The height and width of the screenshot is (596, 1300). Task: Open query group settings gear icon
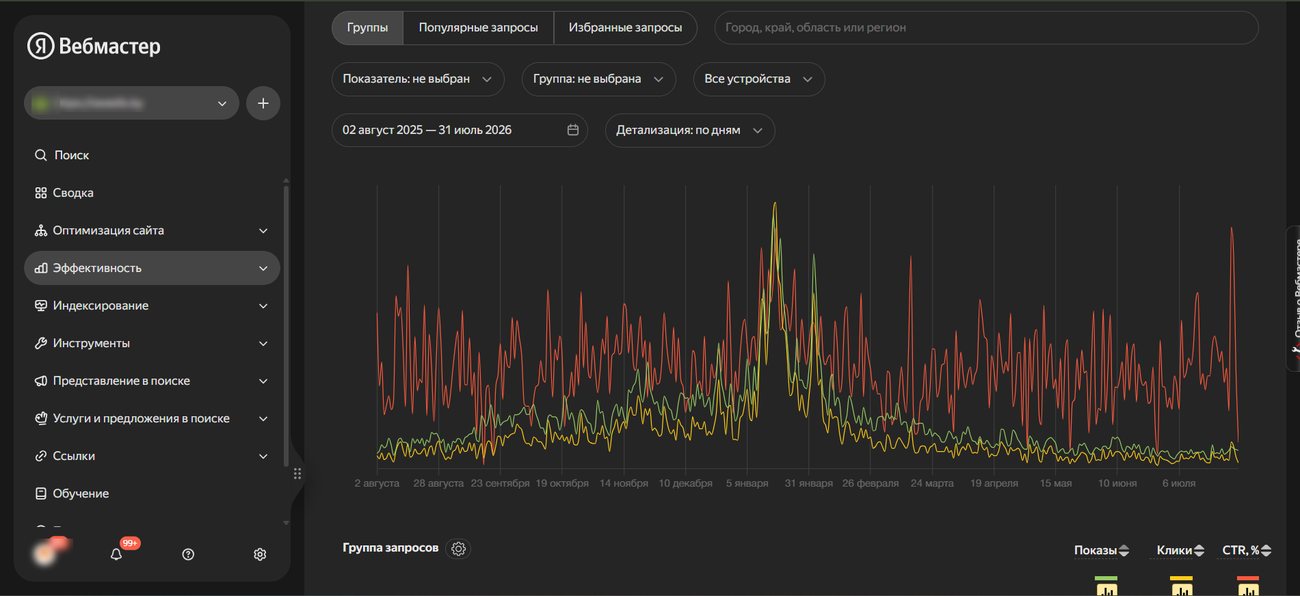click(459, 548)
